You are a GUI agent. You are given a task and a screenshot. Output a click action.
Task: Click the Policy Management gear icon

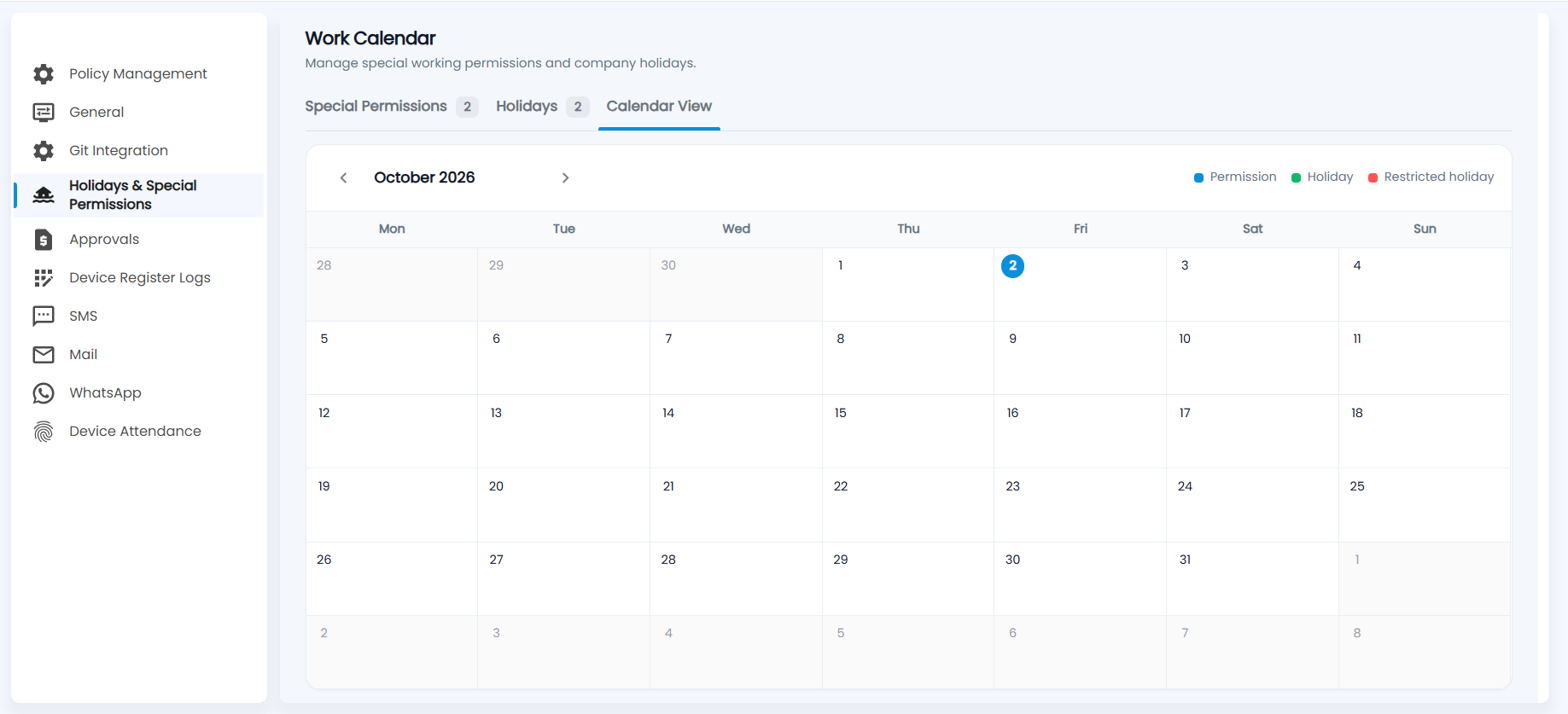[44, 74]
